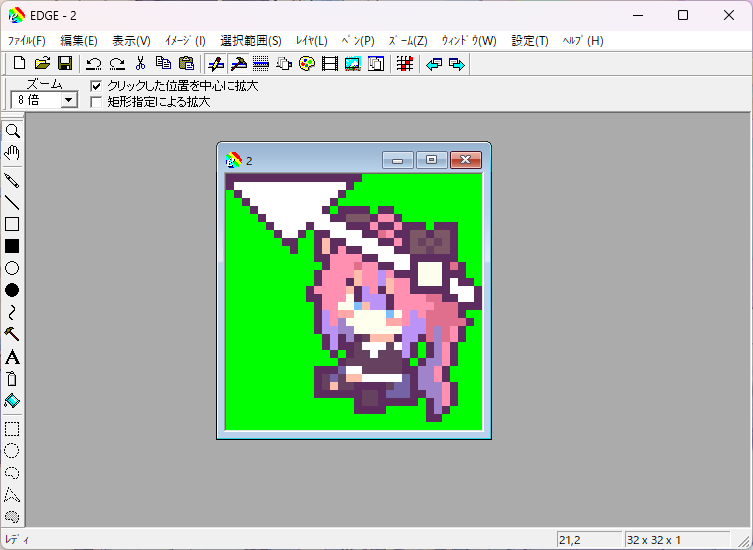This screenshot has width=753, height=550.
Task: Click the EDGE app icon in title bar
Action: (16, 15)
